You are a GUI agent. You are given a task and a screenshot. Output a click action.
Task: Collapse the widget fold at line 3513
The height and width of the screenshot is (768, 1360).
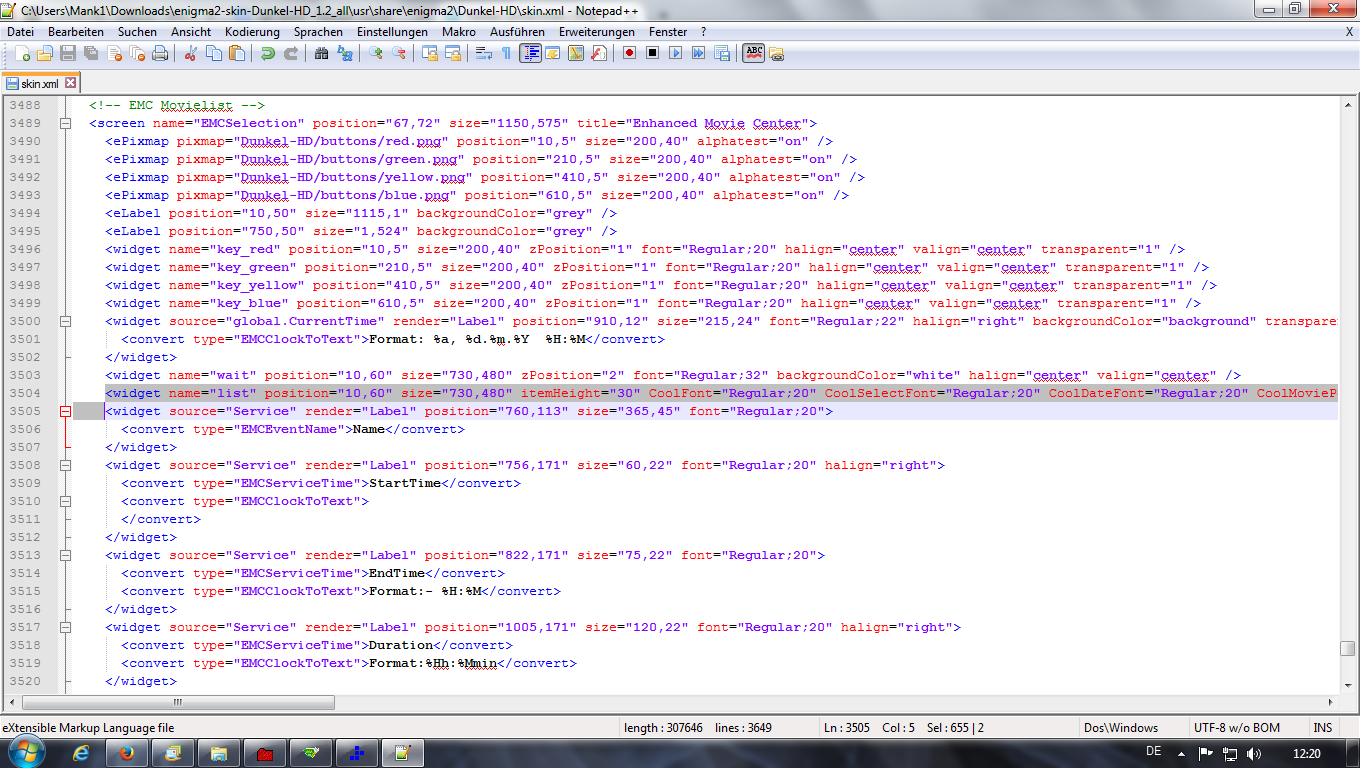coord(66,556)
